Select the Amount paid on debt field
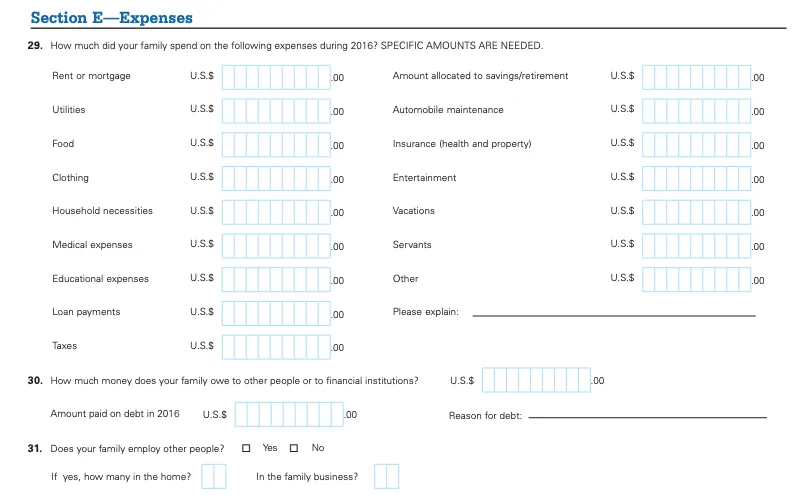This screenshot has width=812, height=501. pos(289,414)
